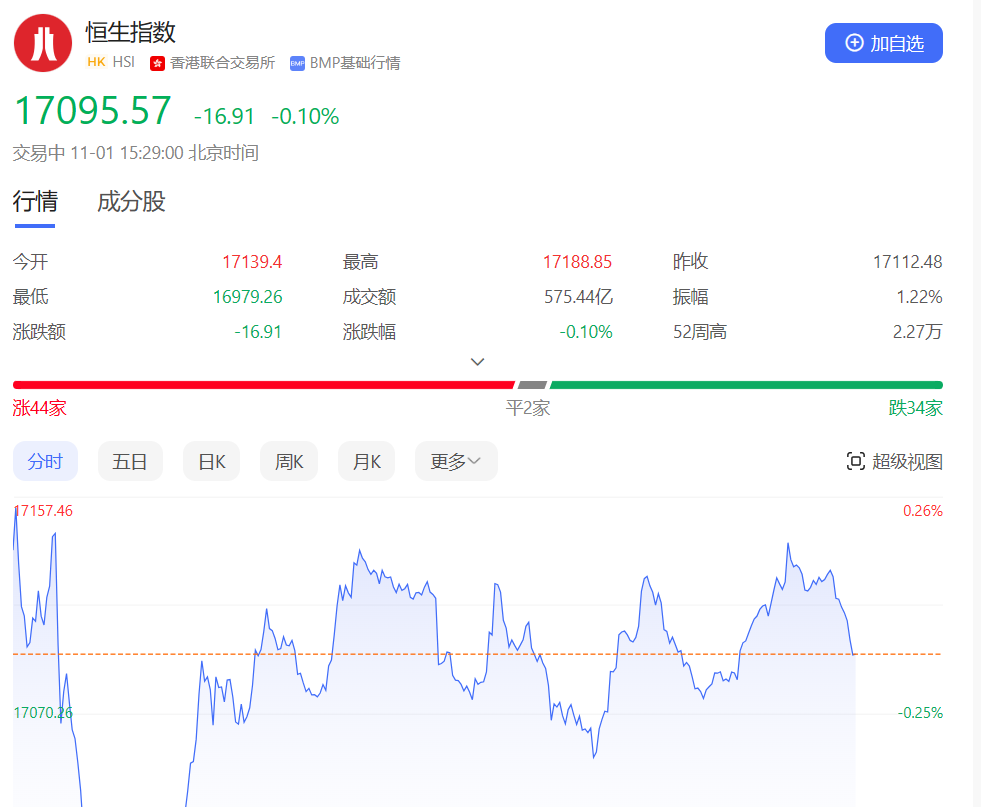Click 香港联合交易所 exchange label

222,63
